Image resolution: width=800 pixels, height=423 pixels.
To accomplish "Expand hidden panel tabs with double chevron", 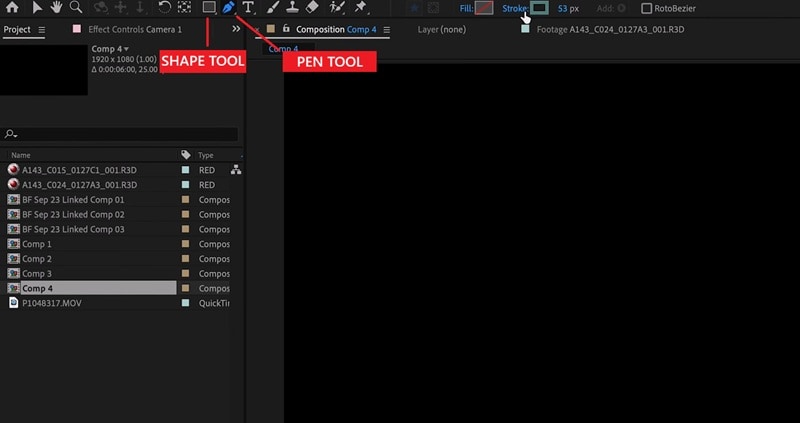I will [236, 29].
